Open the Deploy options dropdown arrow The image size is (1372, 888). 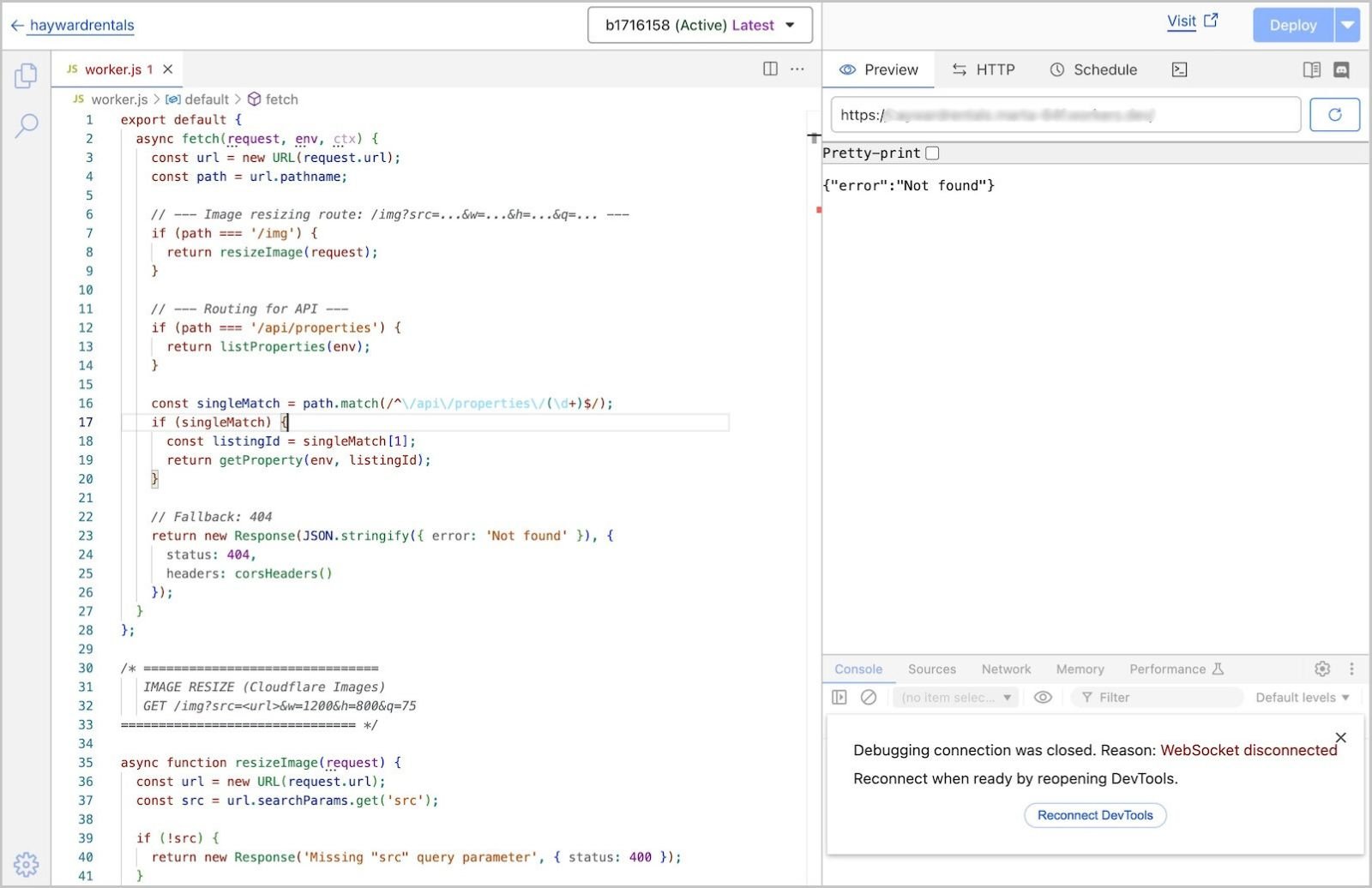coord(1348,25)
